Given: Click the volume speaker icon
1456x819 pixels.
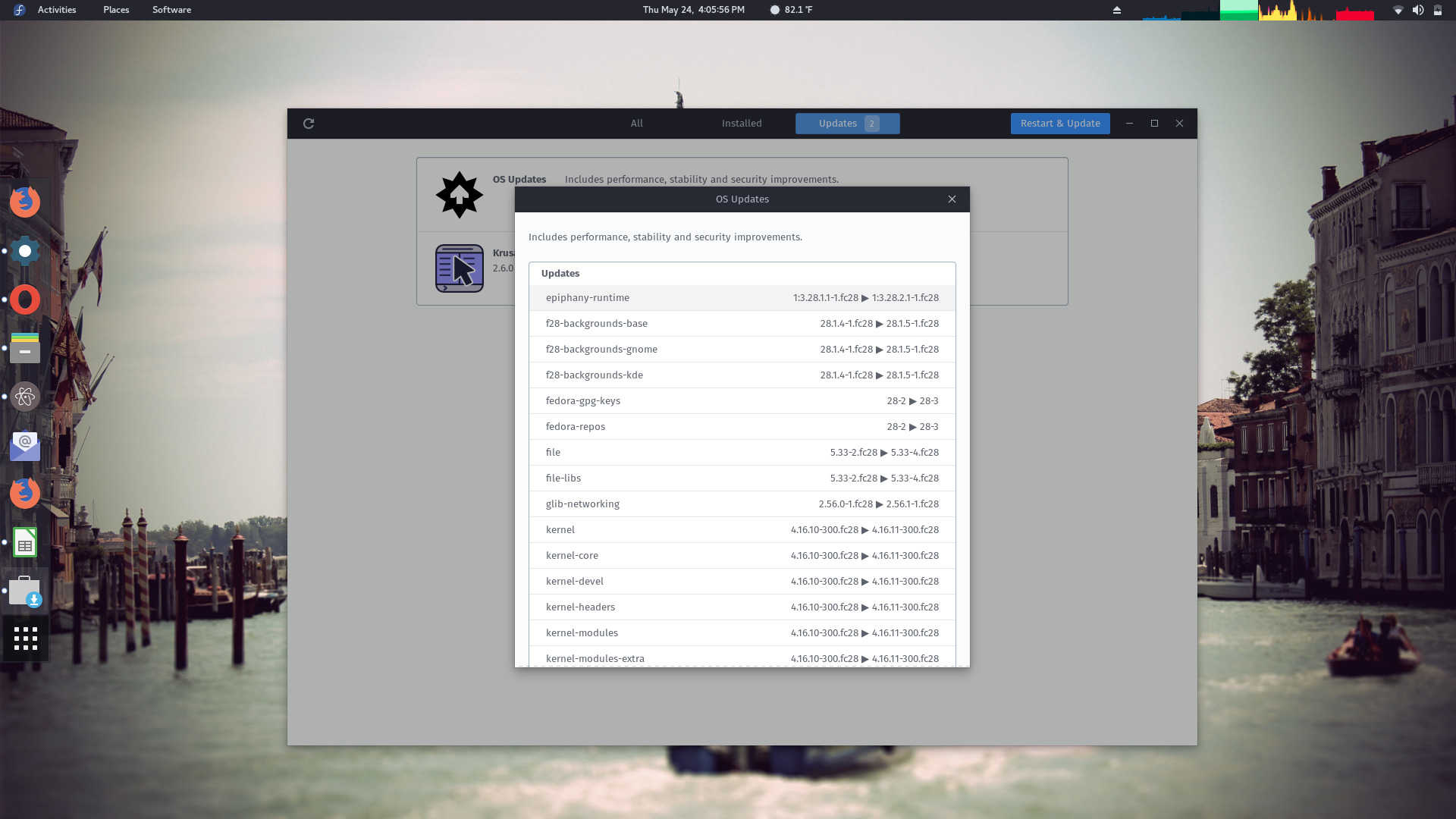Looking at the screenshot, I should click(x=1417, y=10).
